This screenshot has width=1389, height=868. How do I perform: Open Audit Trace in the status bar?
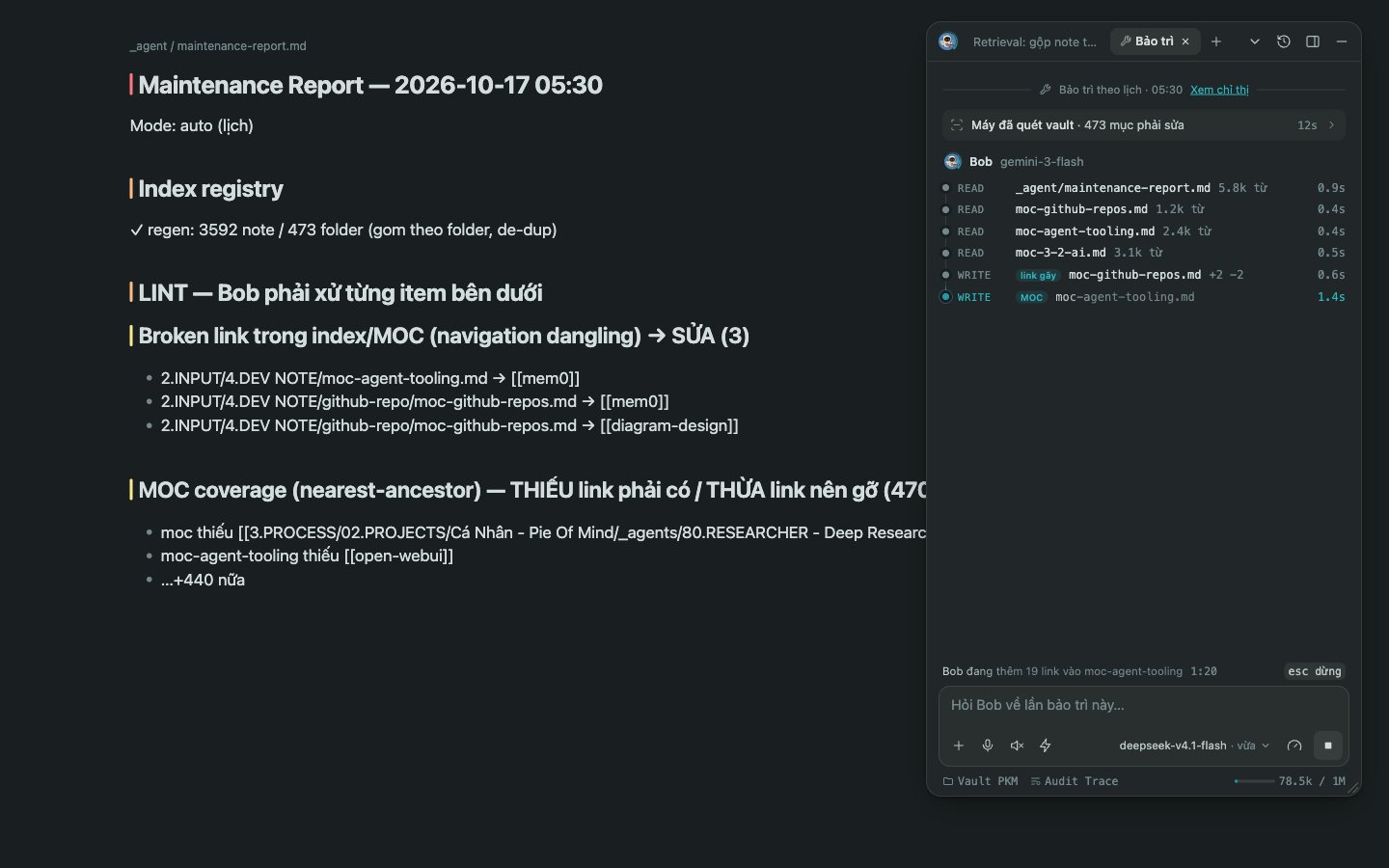pos(1075,781)
